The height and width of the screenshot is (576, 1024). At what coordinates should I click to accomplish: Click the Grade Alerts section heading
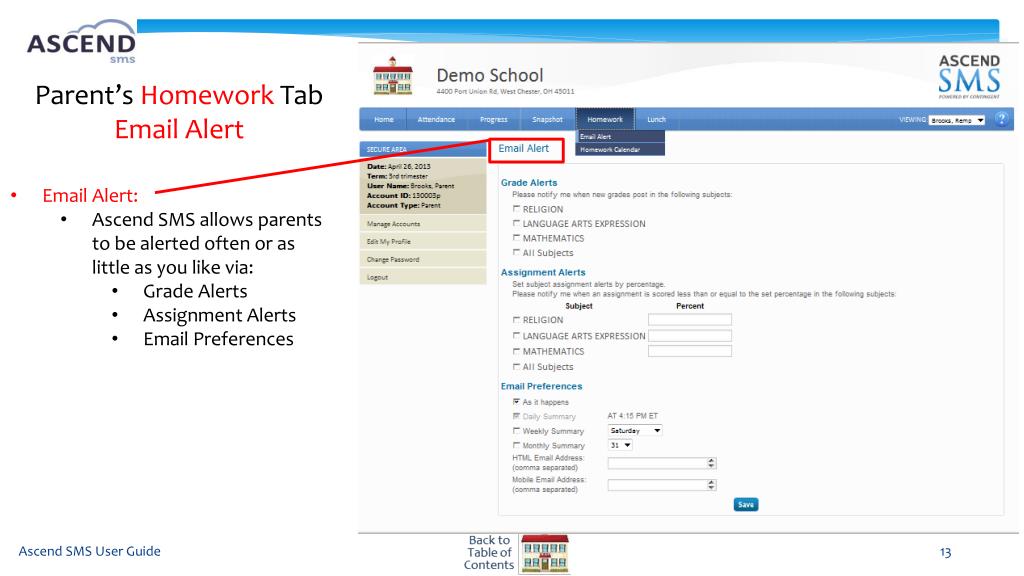click(529, 183)
